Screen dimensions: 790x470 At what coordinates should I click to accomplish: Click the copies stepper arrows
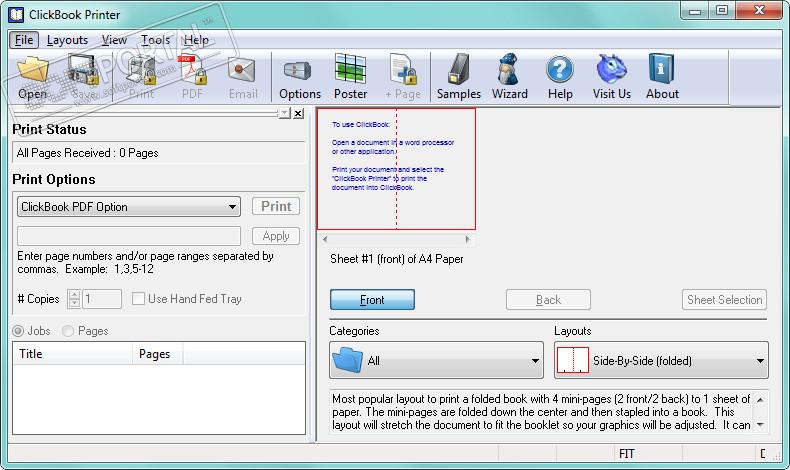74,299
